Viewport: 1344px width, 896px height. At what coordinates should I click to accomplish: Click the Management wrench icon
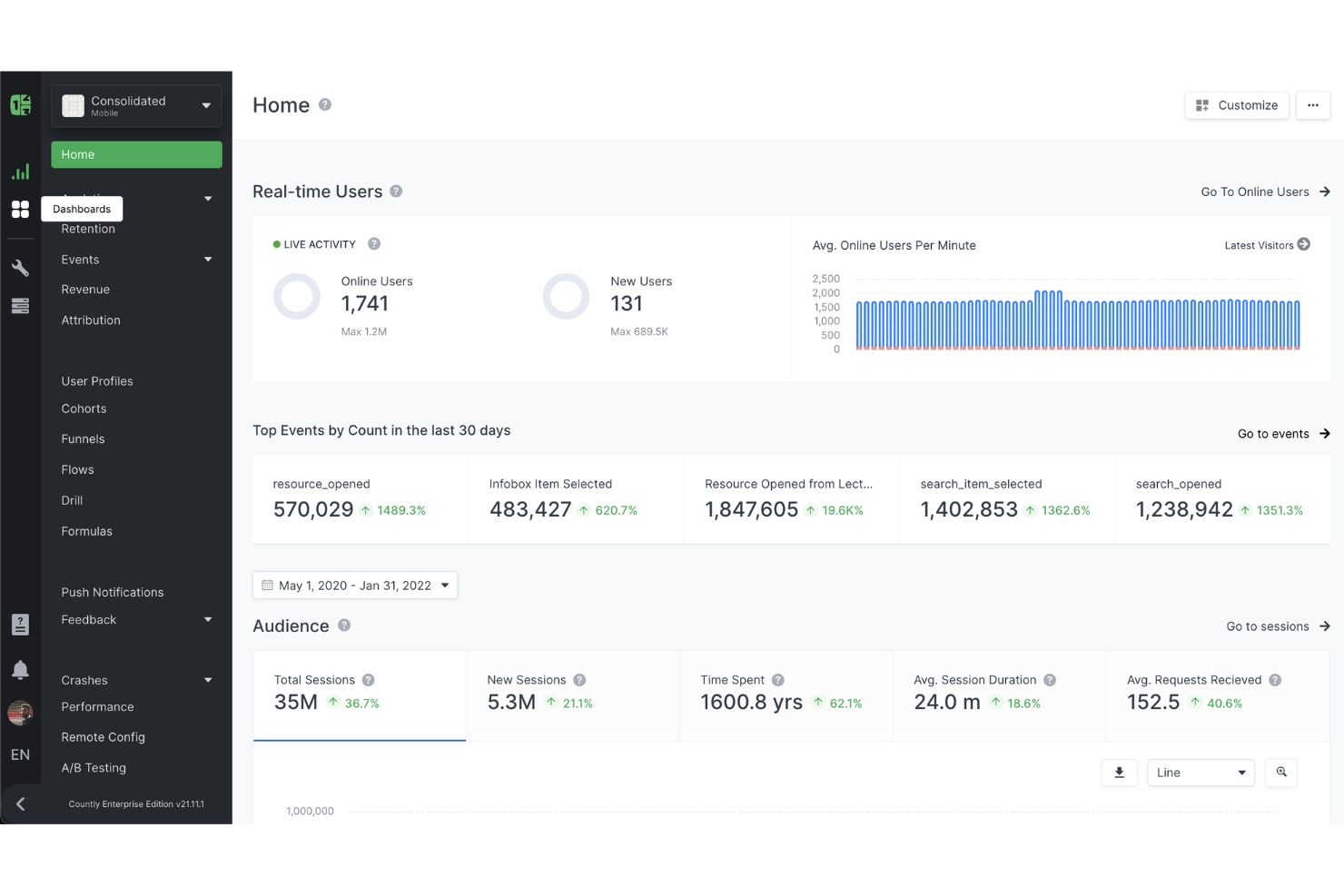pos(20,267)
